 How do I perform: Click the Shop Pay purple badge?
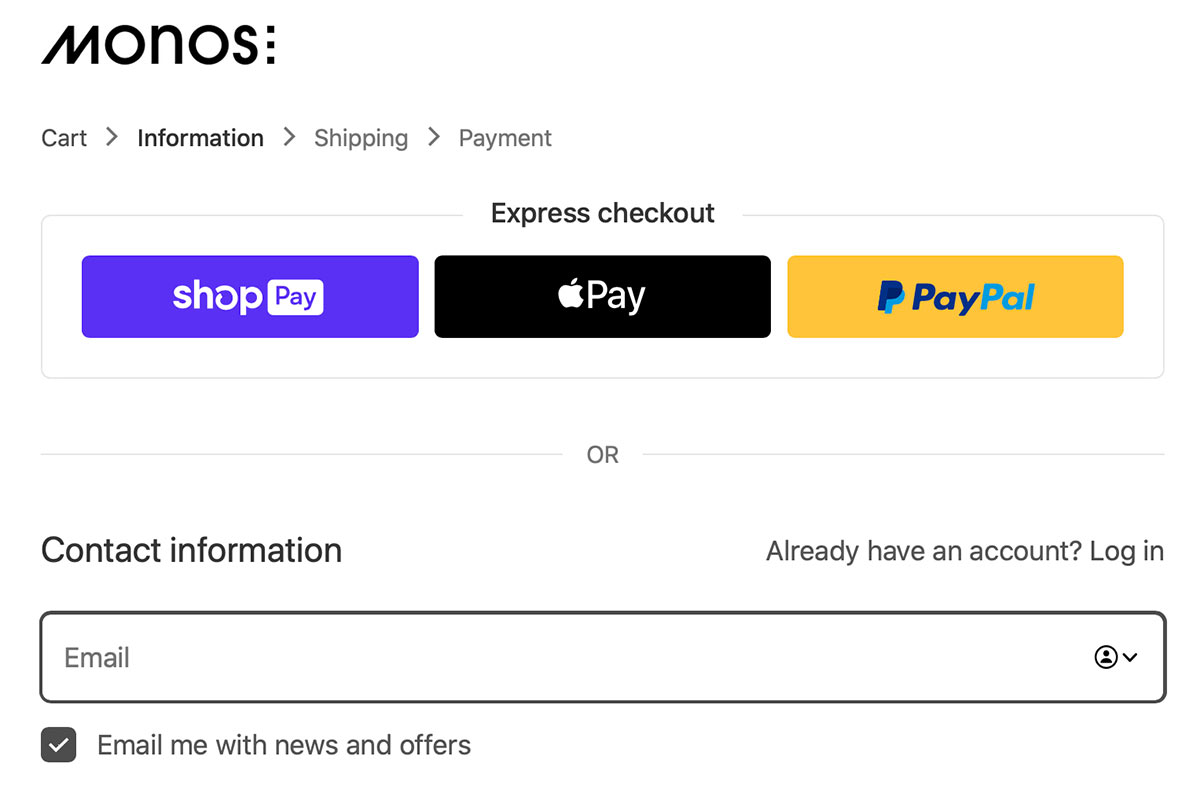point(249,296)
